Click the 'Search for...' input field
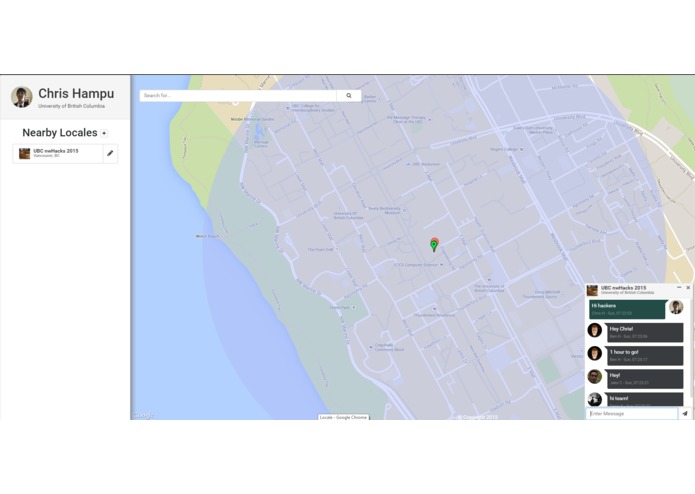This screenshot has height=494, width=695. tap(238, 96)
